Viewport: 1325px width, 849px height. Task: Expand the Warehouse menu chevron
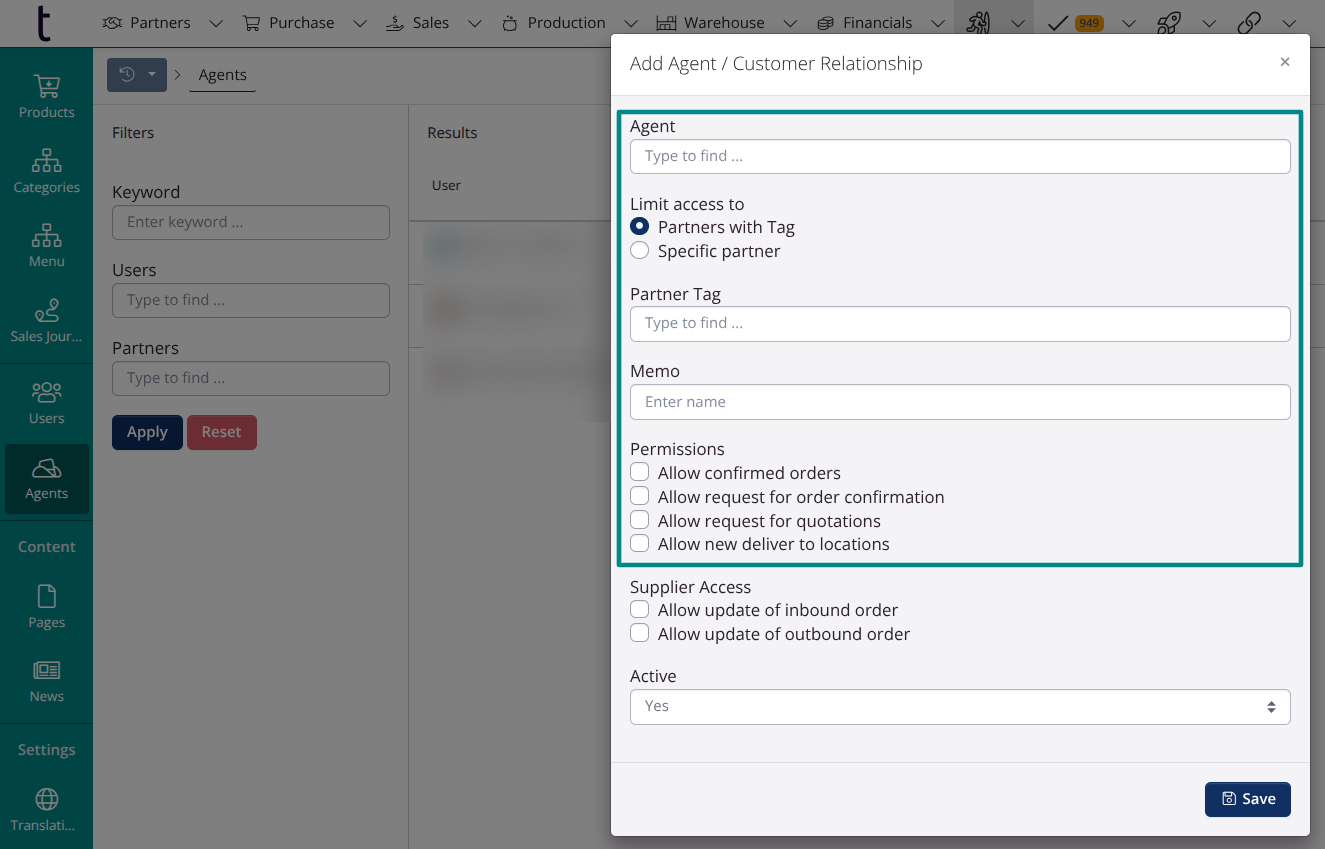pos(790,23)
